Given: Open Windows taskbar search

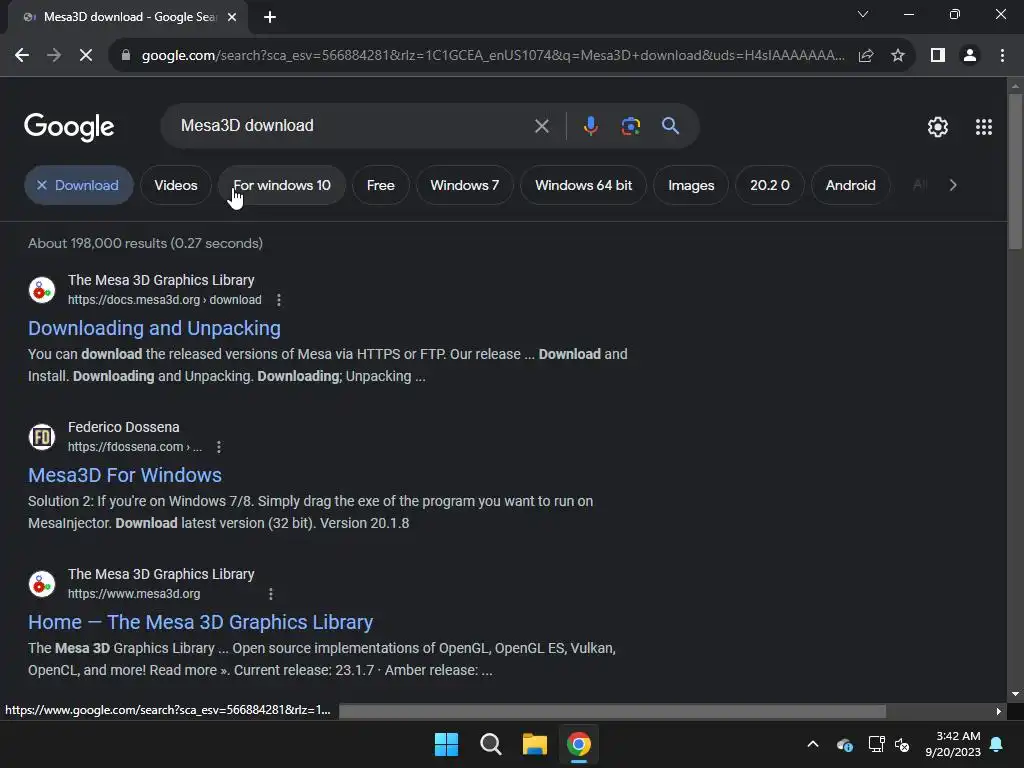Looking at the screenshot, I should [490, 744].
